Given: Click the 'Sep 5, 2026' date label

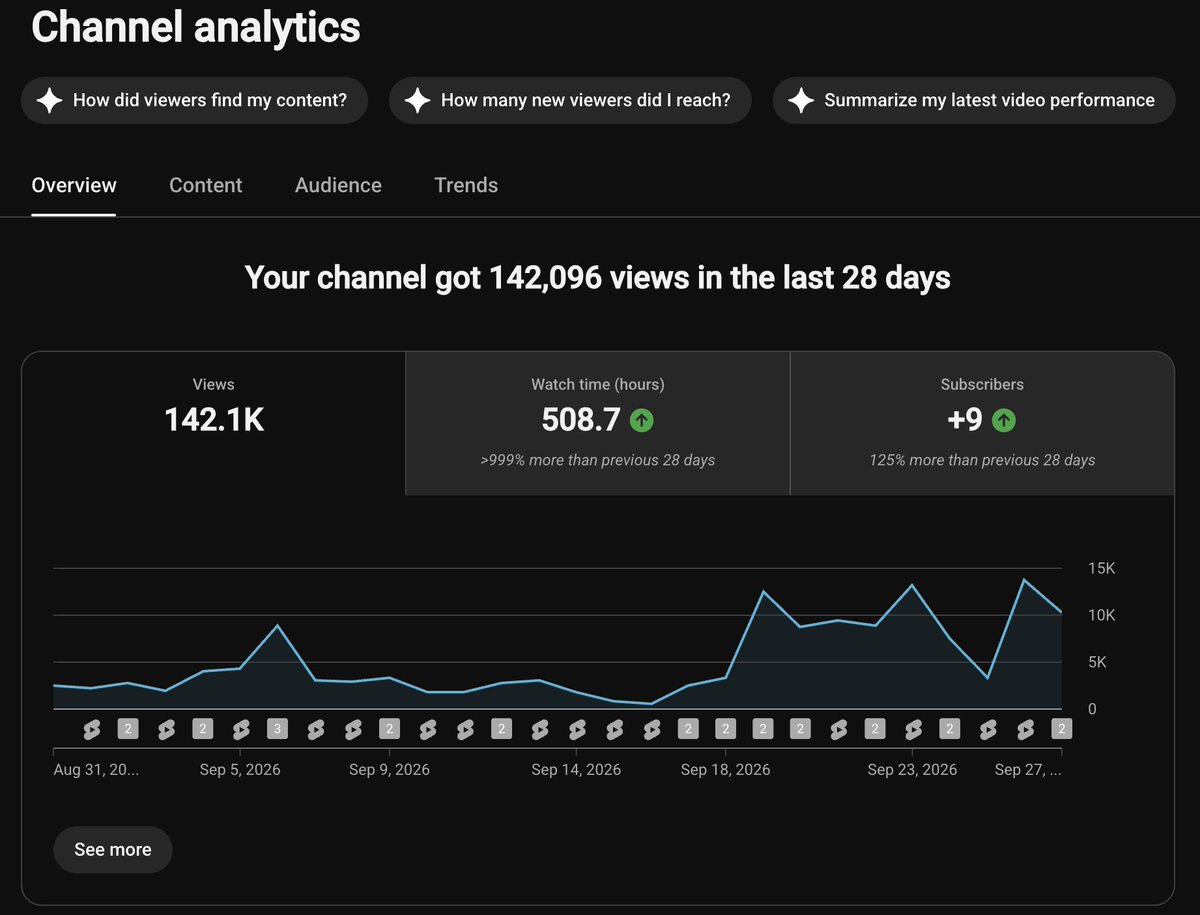Looking at the screenshot, I should tap(240, 769).
